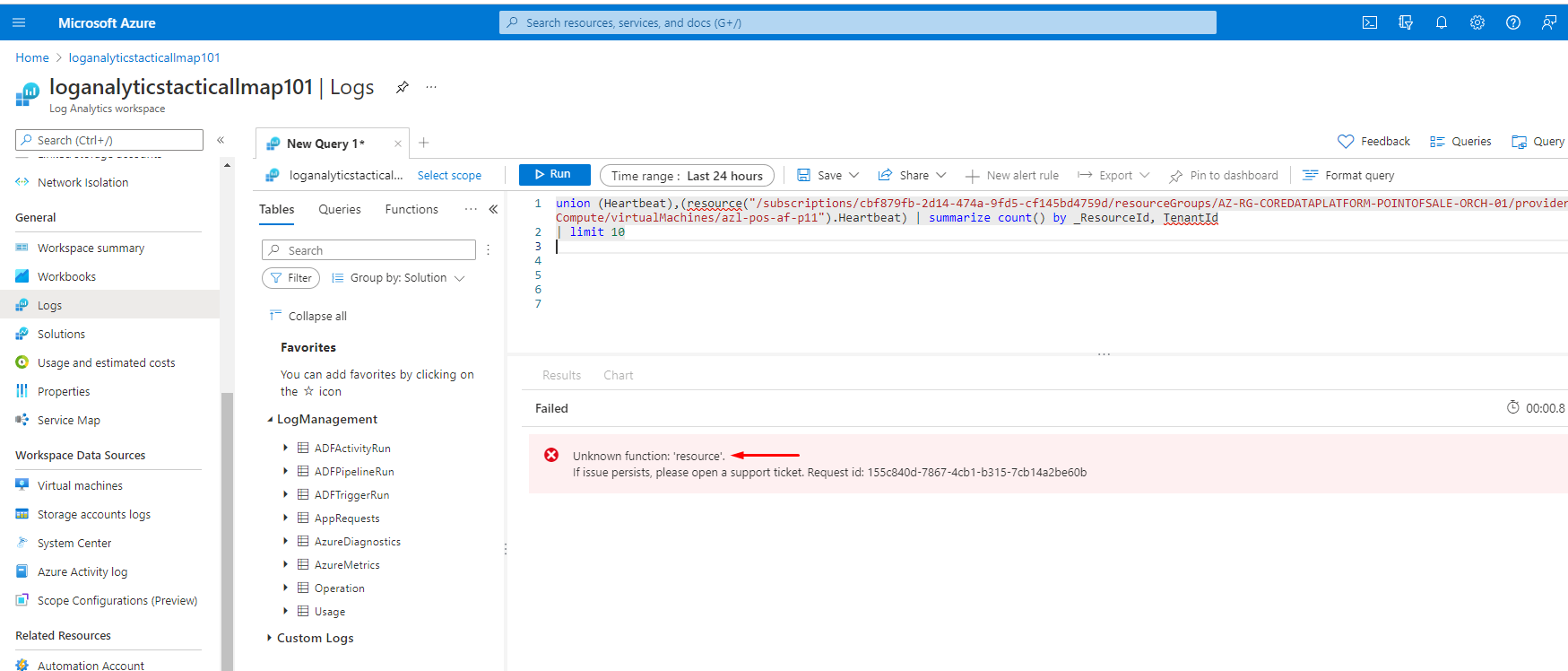Click the left menu Search (Ctrl+/) field
The height and width of the screenshot is (671, 1568).
(109, 140)
